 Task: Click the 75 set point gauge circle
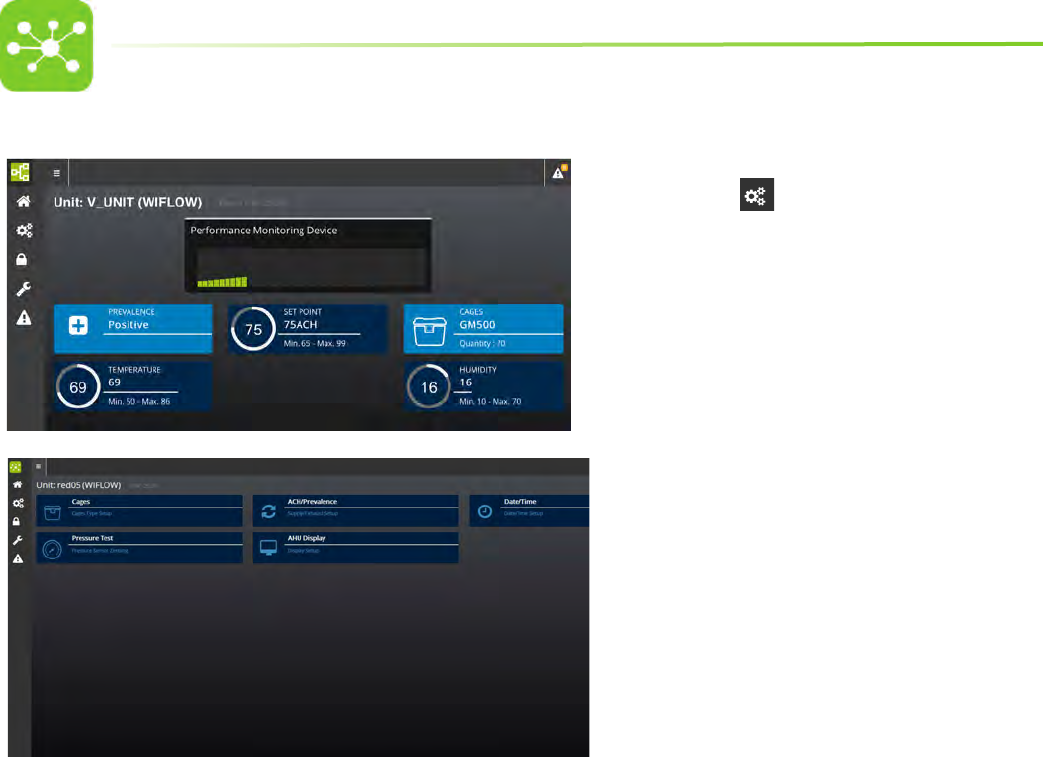click(x=253, y=329)
